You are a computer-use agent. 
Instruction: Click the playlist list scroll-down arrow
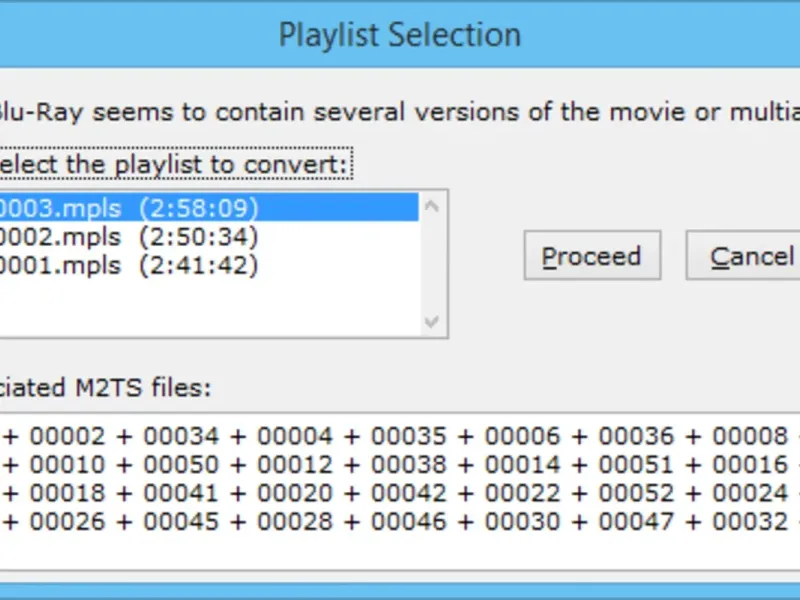pyautogui.click(x=432, y=322)
